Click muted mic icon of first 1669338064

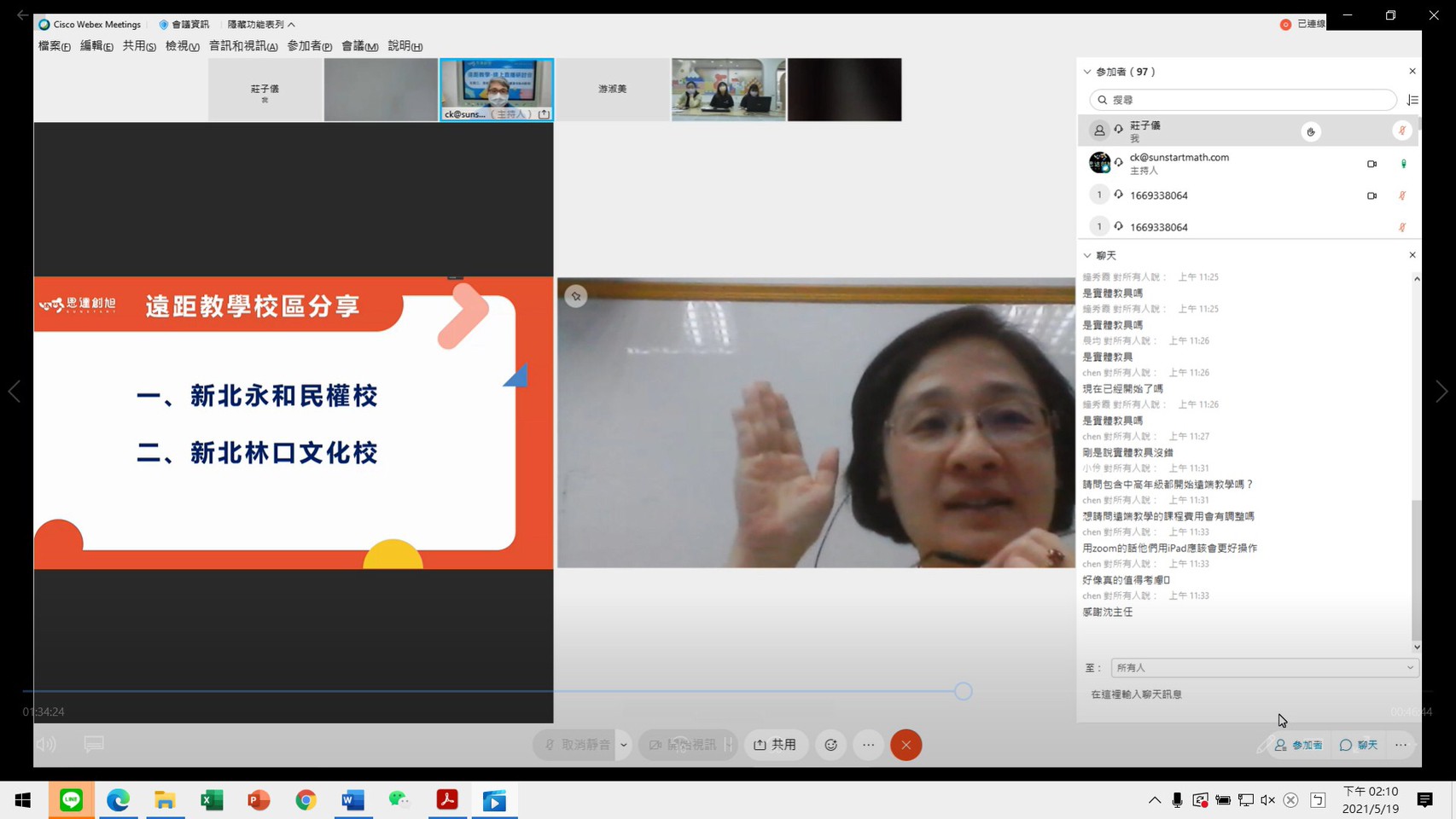(1402, 195)
